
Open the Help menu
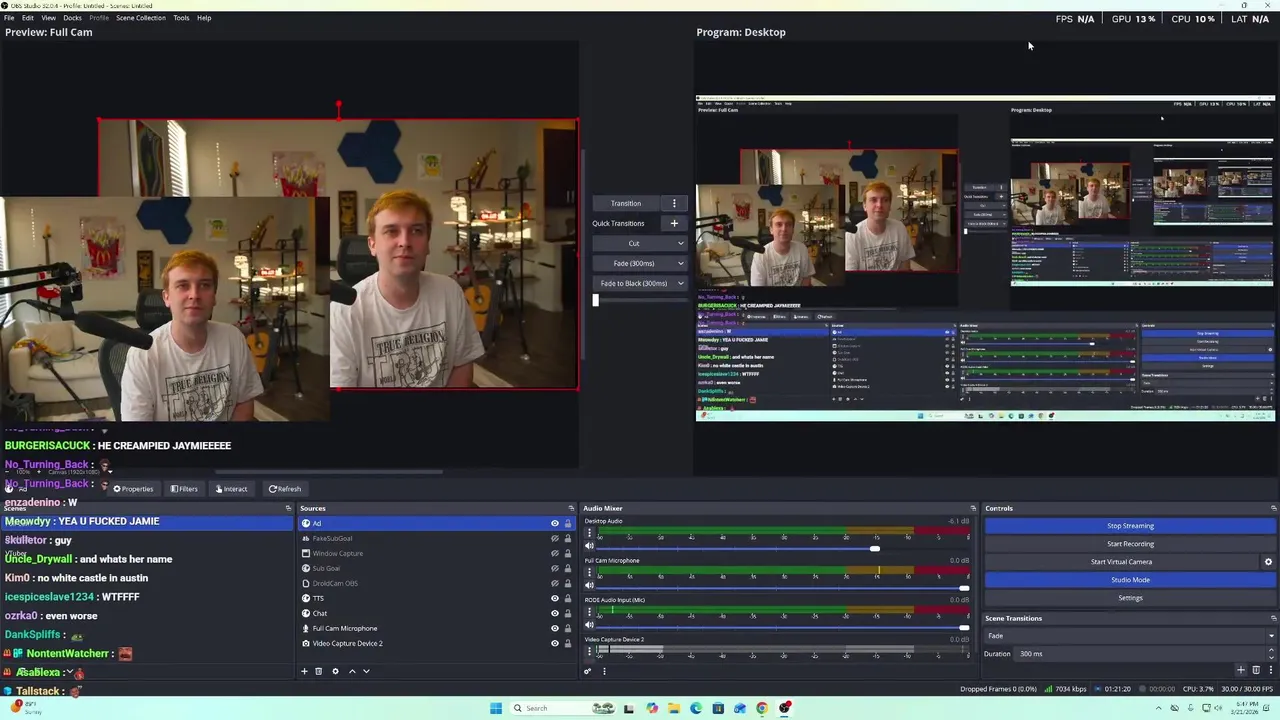204,18
